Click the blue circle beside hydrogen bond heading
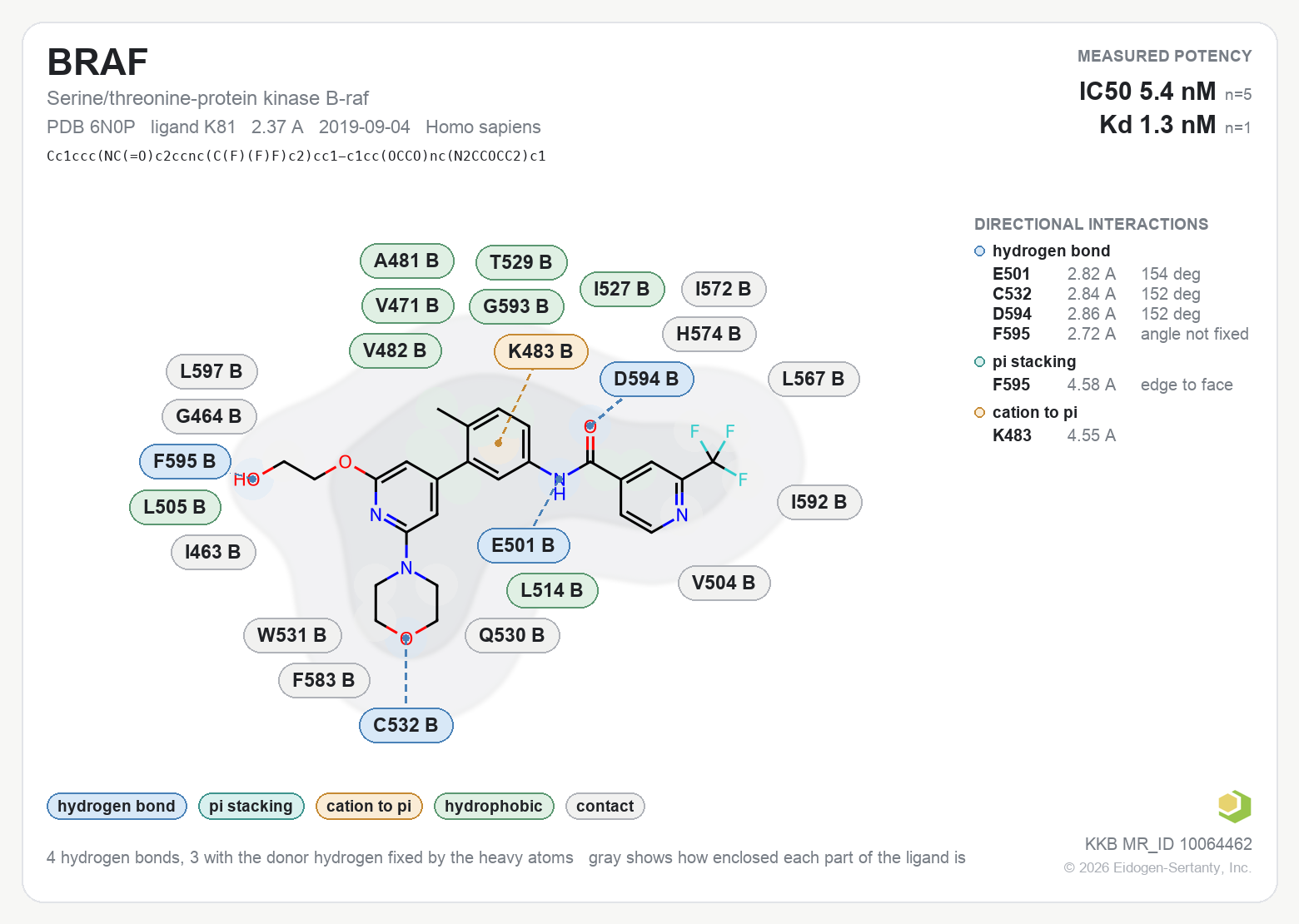The image size is (1299, 924). click(979, 251)
